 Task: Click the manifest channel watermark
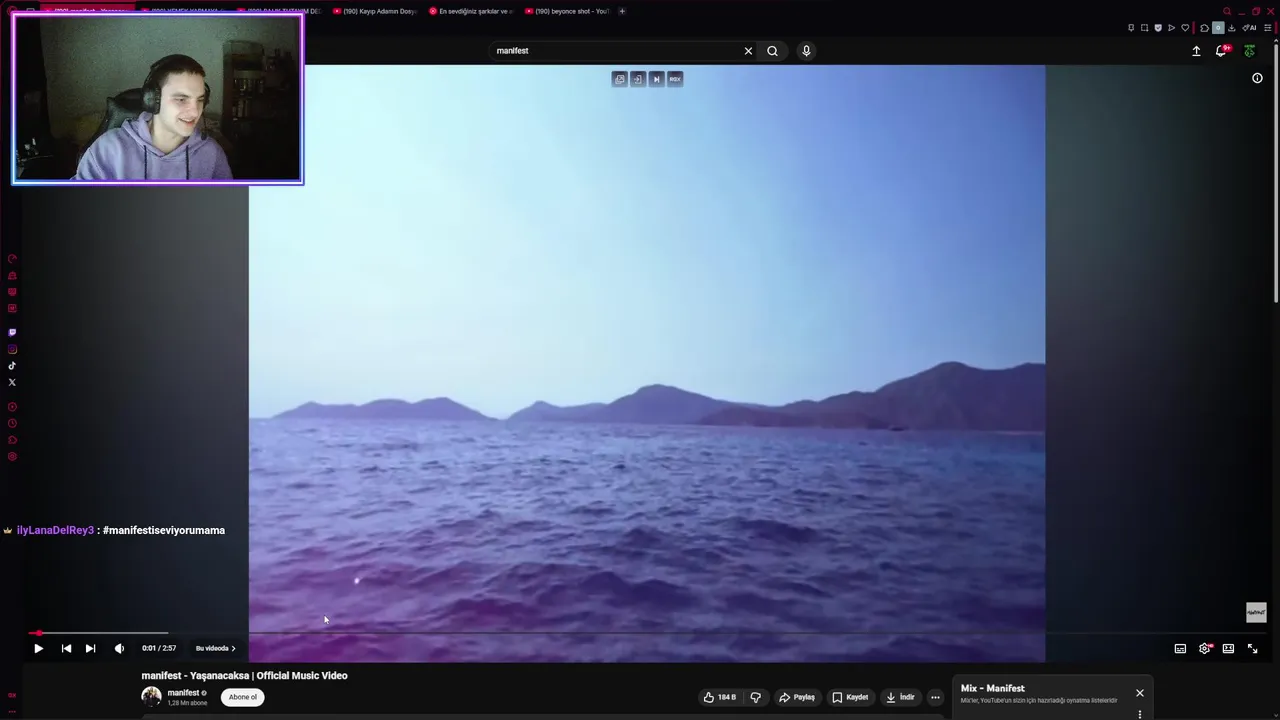[1256, 612]
